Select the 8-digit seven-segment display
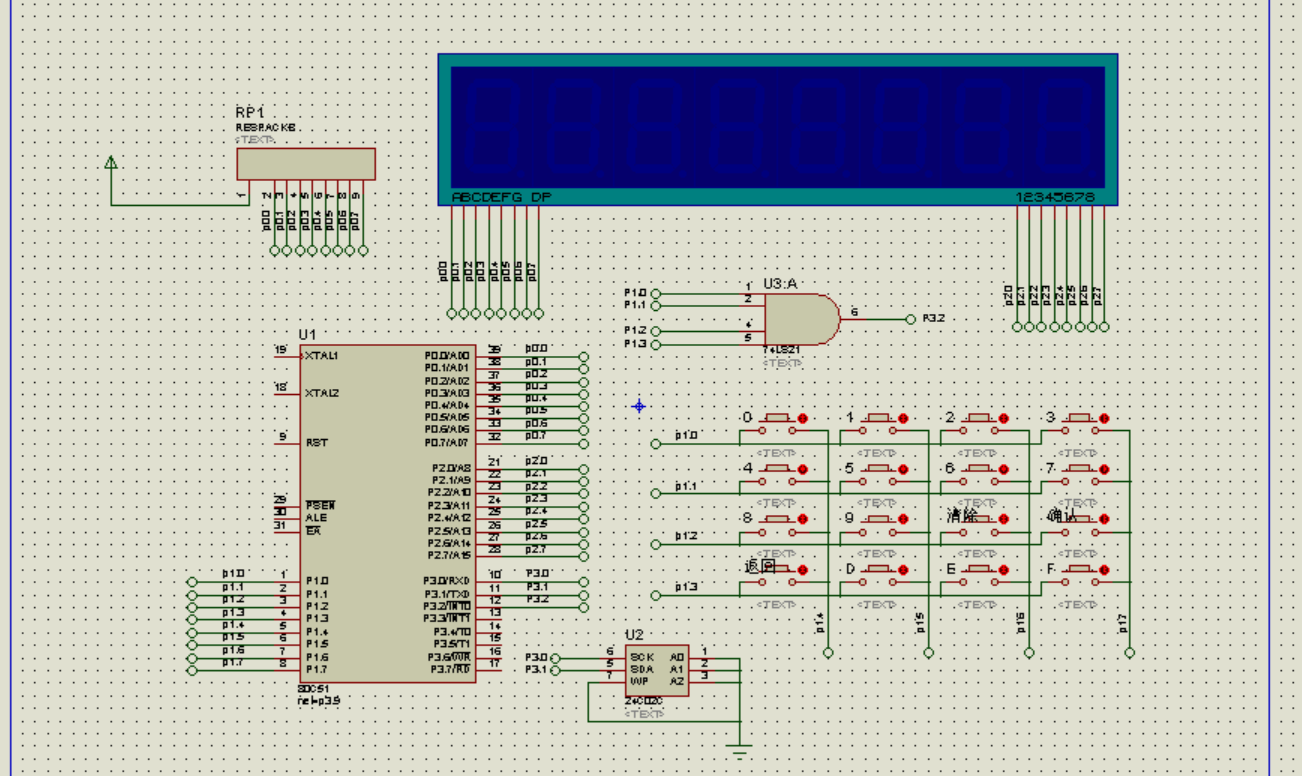 (x=778, y=130)
